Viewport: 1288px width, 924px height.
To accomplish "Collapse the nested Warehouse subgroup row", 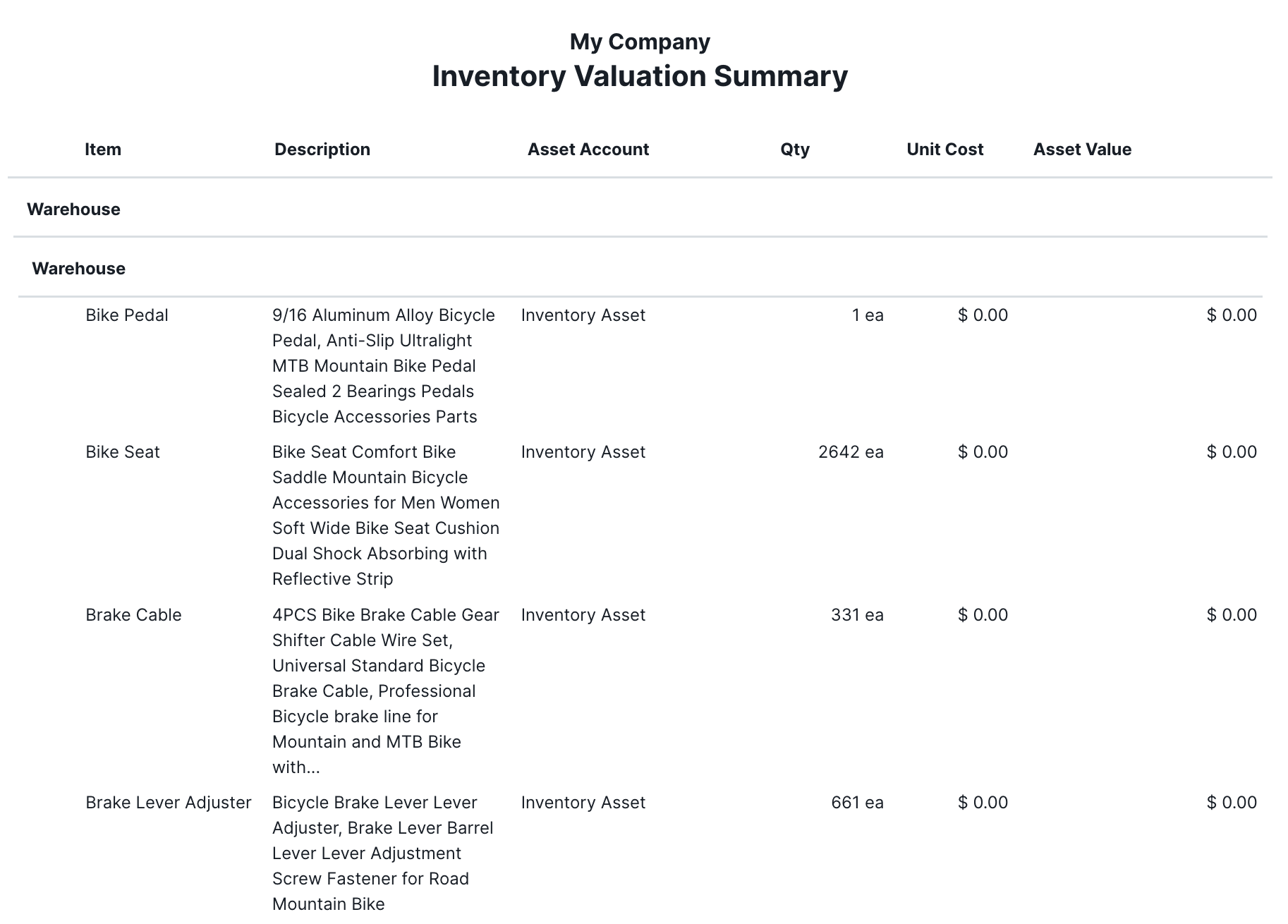I will coord(78,269).
